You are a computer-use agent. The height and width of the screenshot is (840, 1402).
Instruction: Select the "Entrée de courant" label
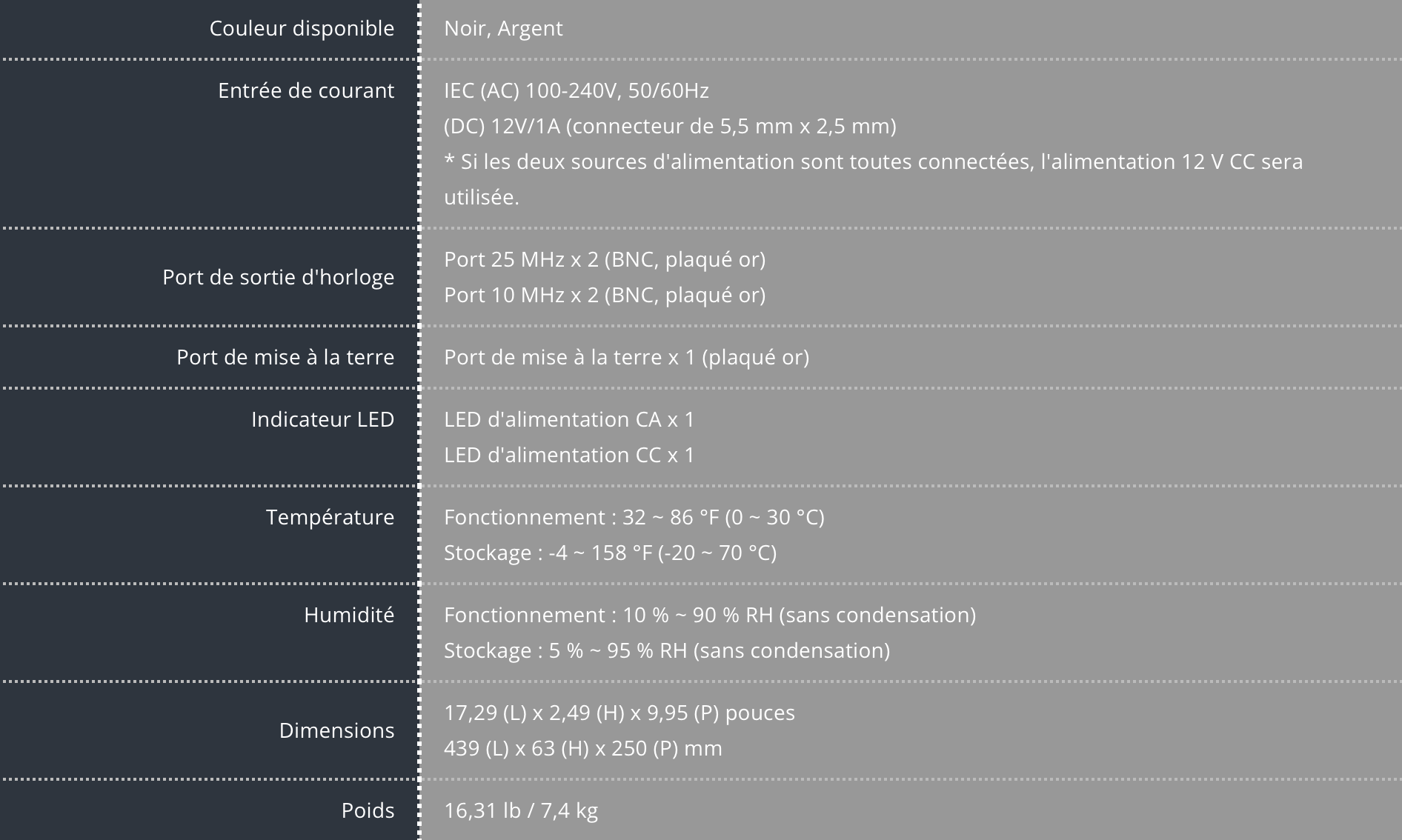point(305,90)
